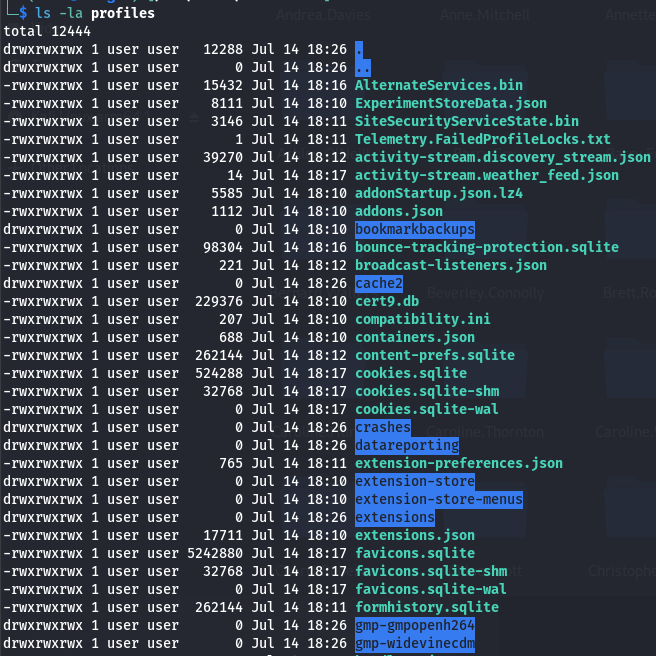Click cookies.sqlite-shm filename
Viewport: 656px width, 656px height.
(427, 391)
